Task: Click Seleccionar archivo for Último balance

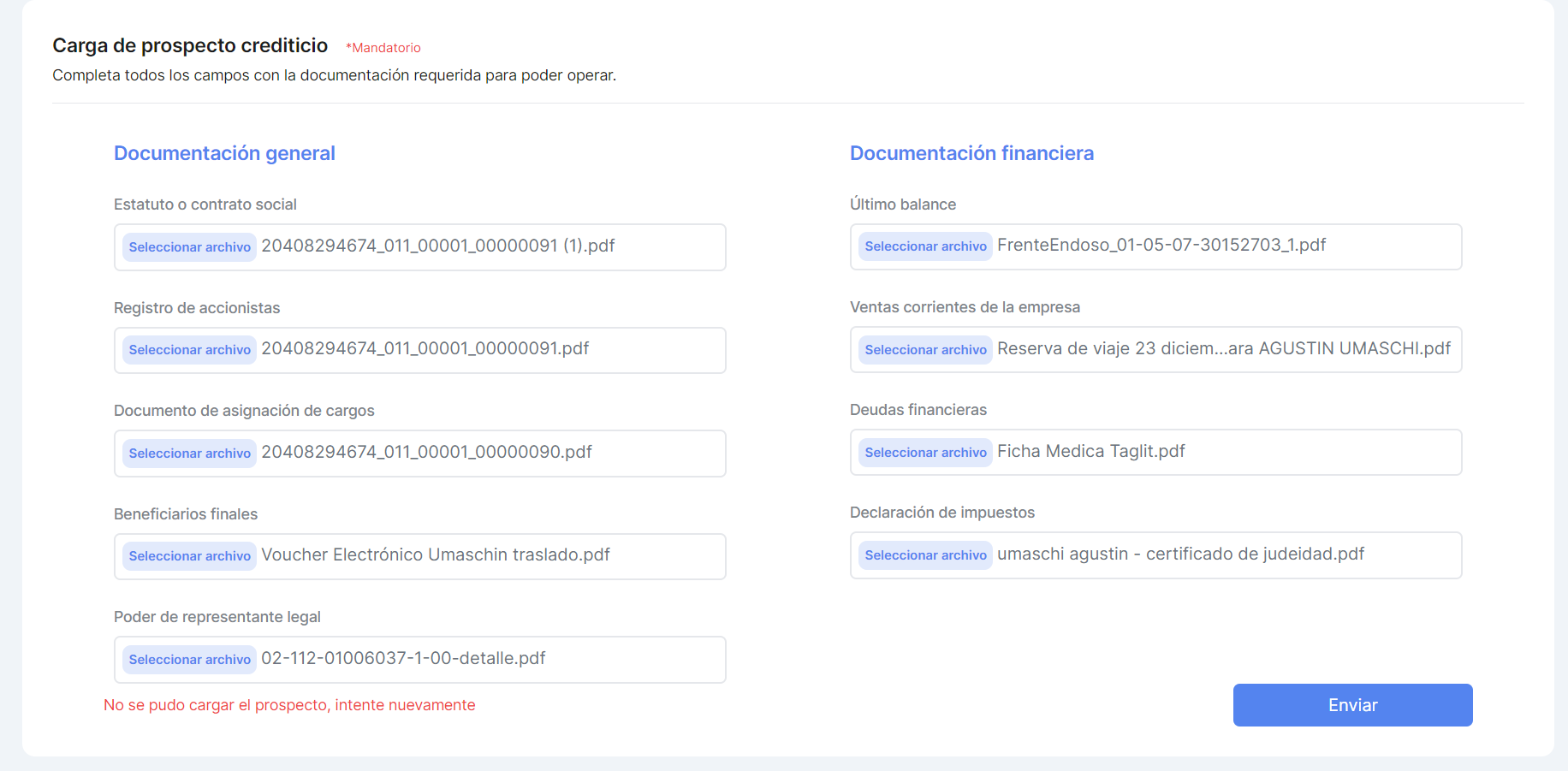Action: [x=925, y=246]
